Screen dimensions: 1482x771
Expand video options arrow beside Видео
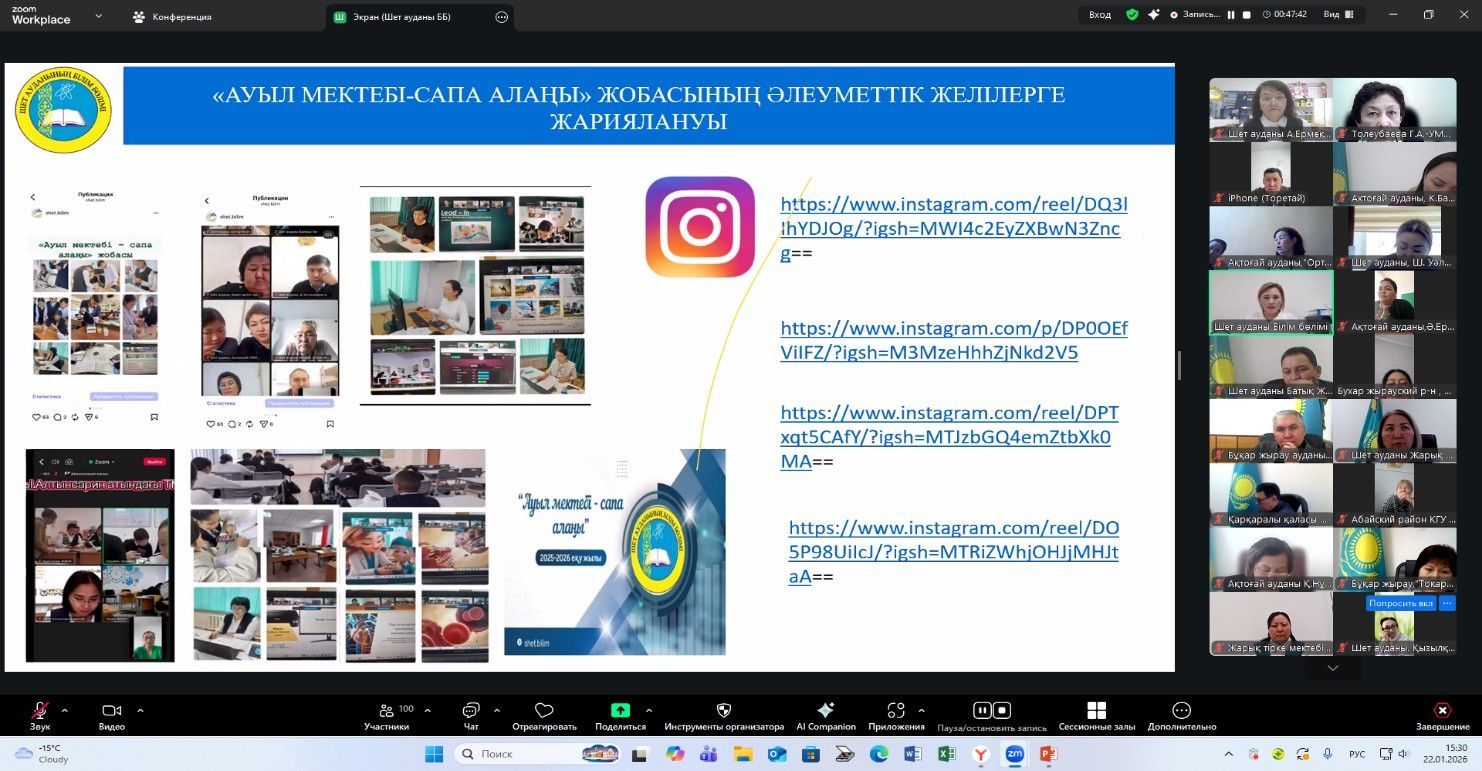pos(140,710)
